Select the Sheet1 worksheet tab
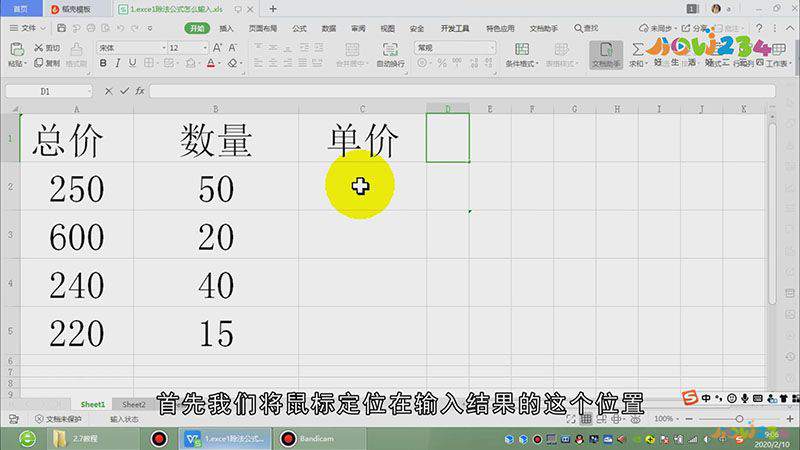 [x=92, y=404]
